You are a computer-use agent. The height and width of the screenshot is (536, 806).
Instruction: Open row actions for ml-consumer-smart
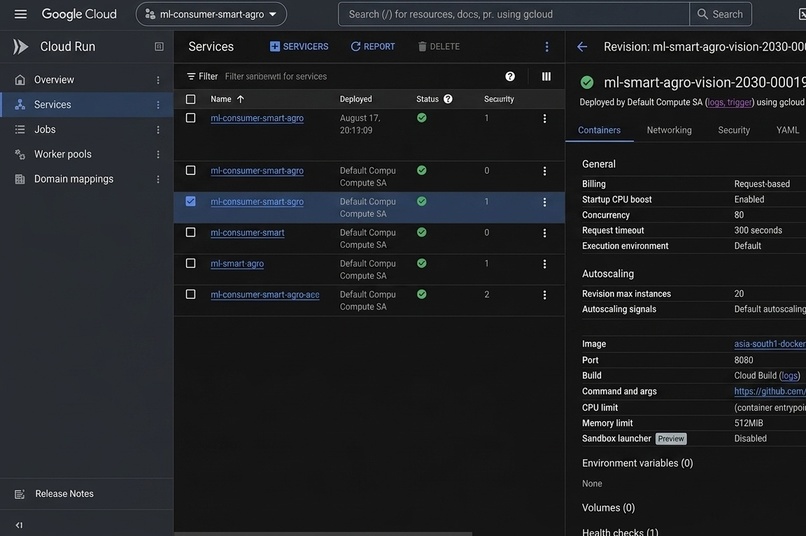tap(544, 233)
